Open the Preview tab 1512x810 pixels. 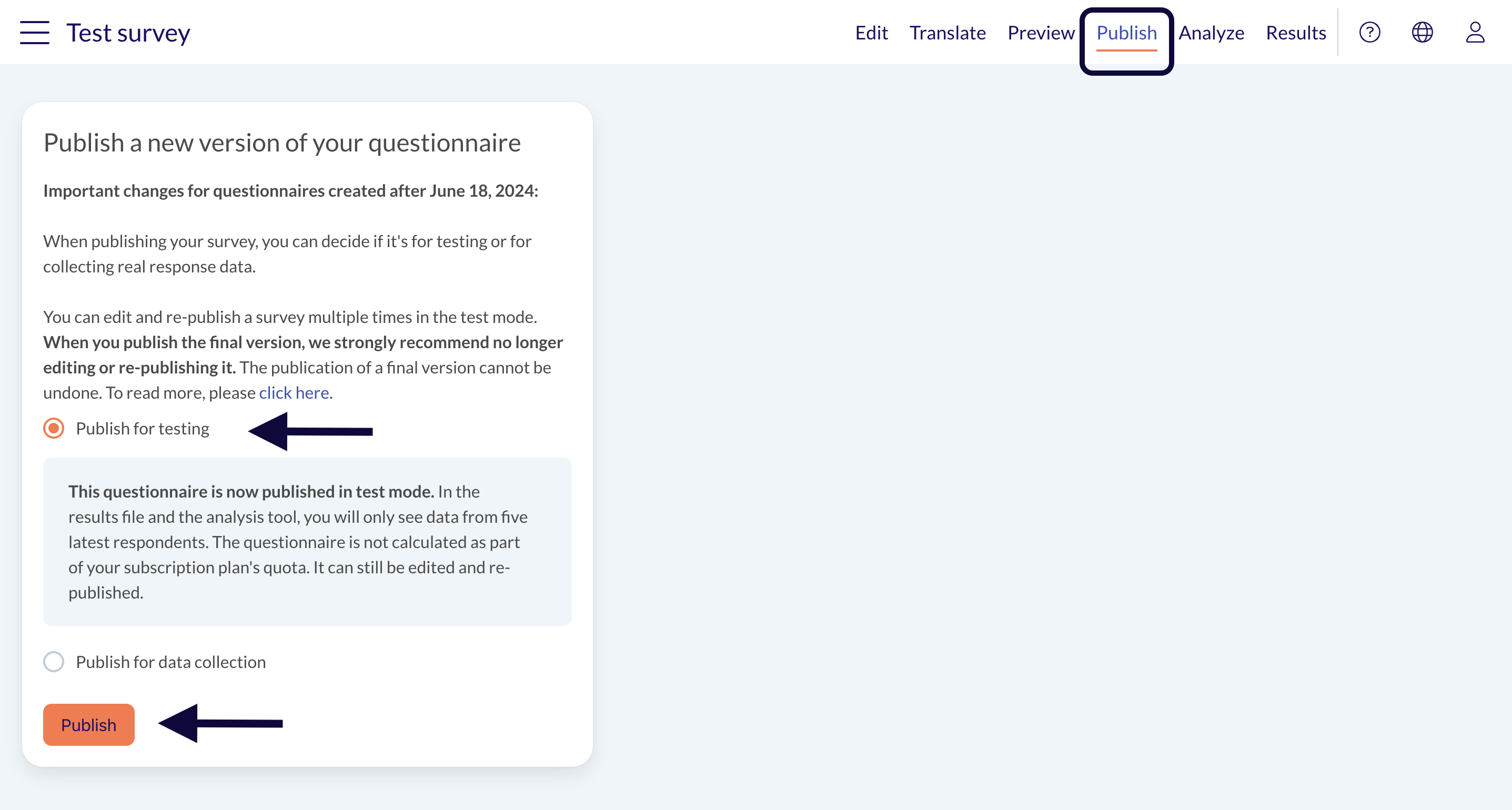click(x=1041, y=33)
